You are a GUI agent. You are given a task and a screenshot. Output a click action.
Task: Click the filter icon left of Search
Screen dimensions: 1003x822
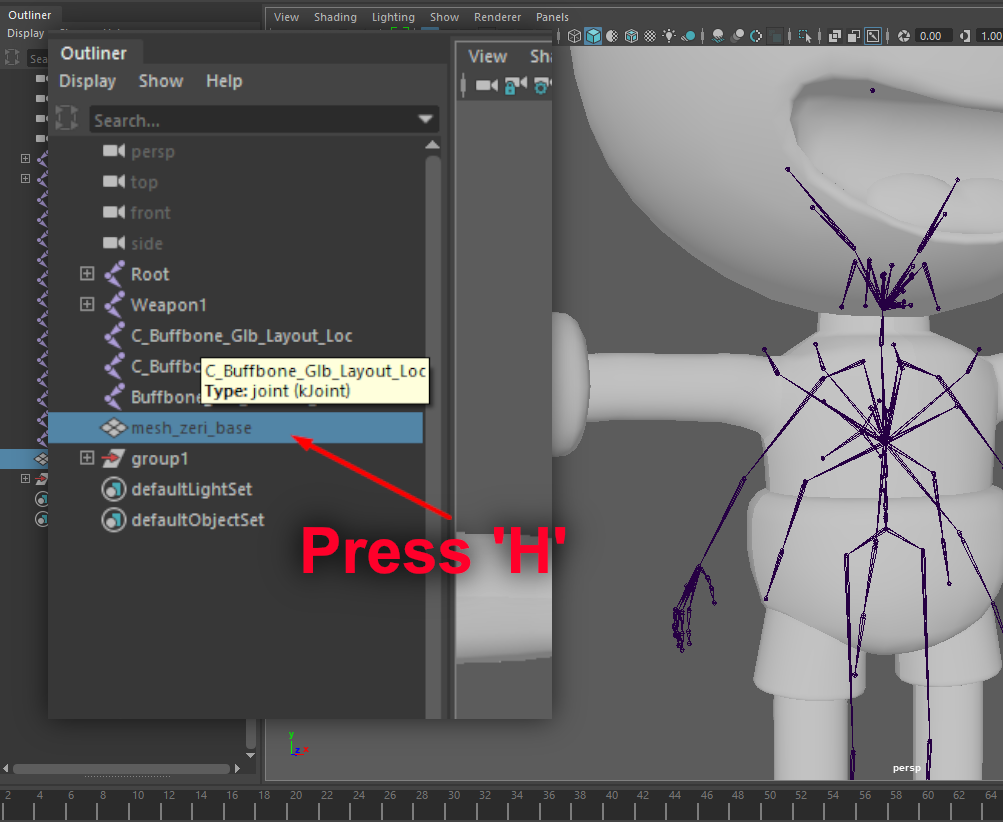click(67, 118)
